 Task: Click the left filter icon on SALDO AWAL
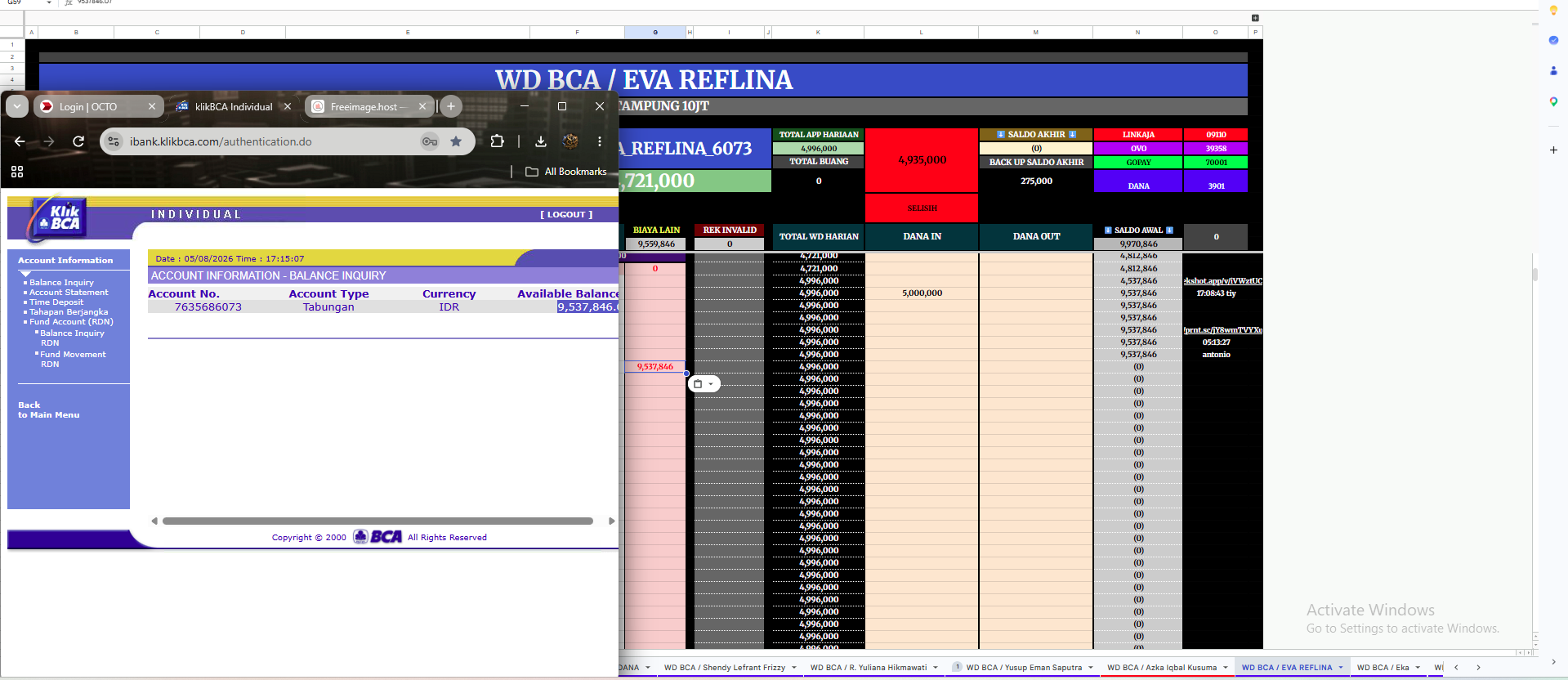coord(1108,230)
